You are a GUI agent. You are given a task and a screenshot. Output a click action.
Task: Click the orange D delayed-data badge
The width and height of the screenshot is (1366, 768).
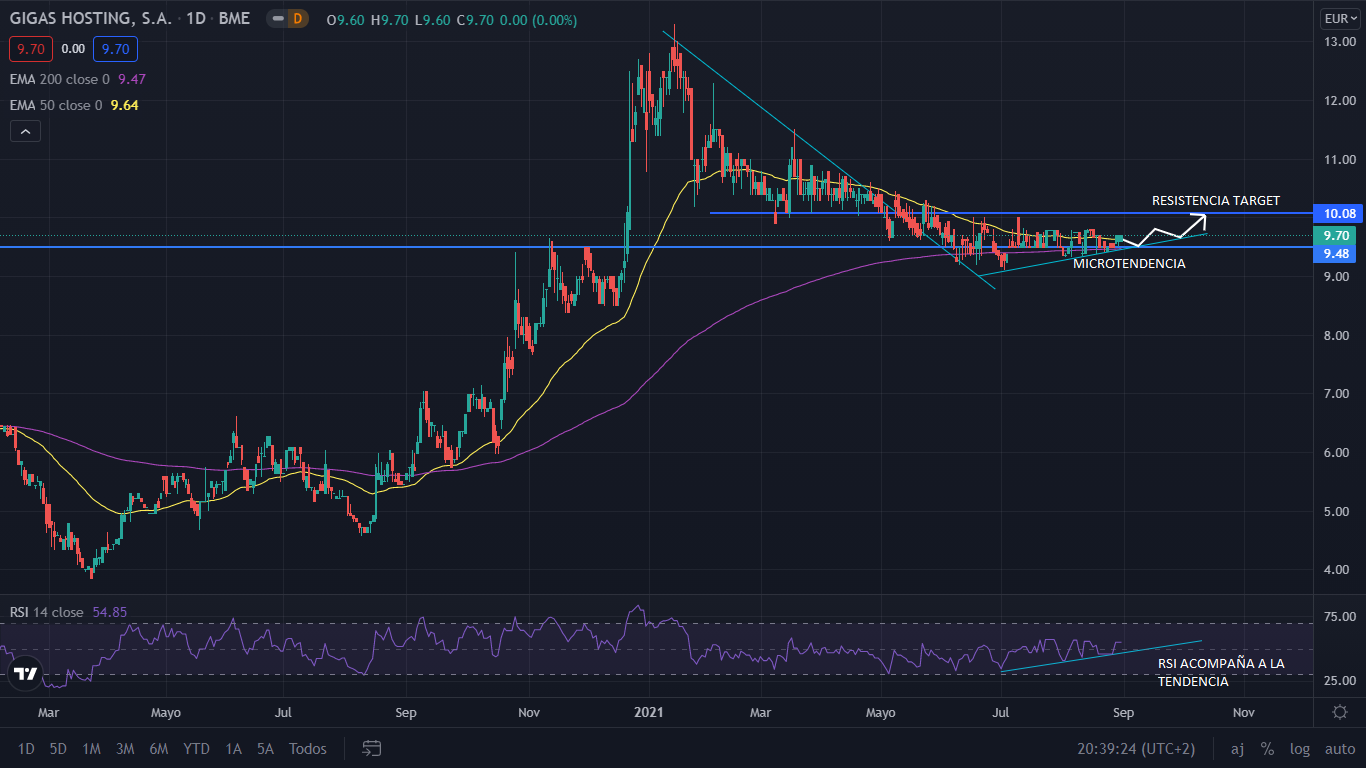(297, 19)
